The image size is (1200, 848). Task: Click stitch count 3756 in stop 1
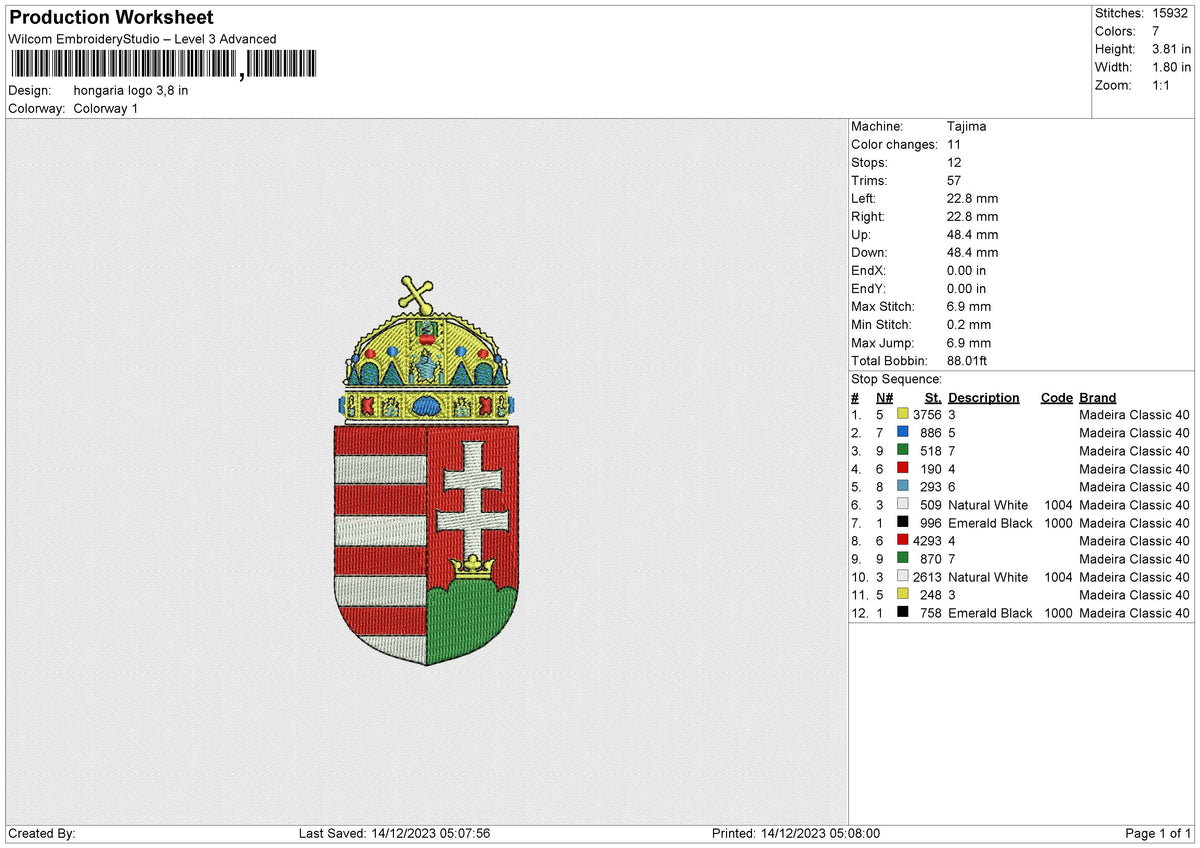pos(927,415)
